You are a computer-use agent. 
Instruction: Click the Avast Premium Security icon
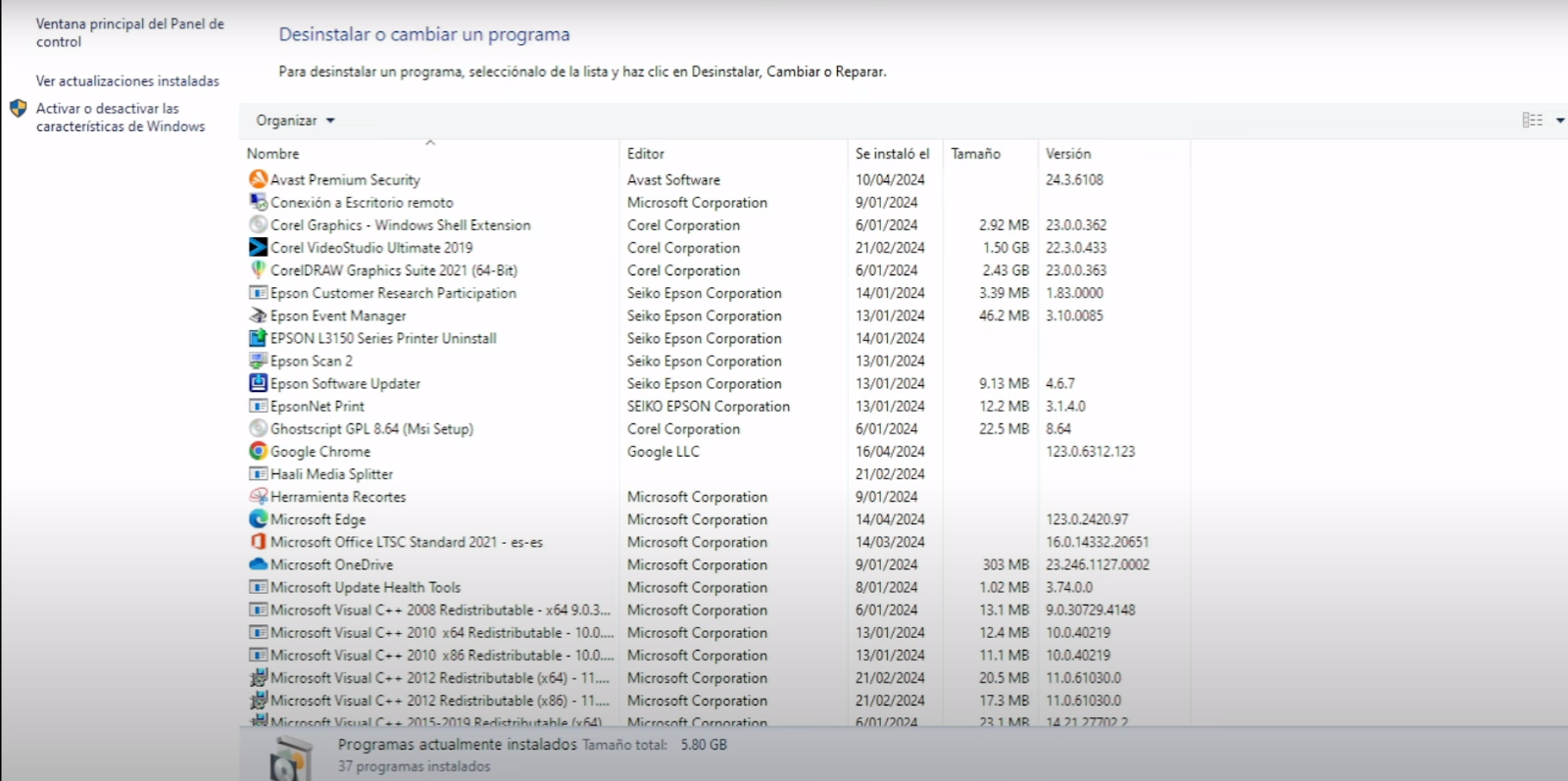click(258, 179)
